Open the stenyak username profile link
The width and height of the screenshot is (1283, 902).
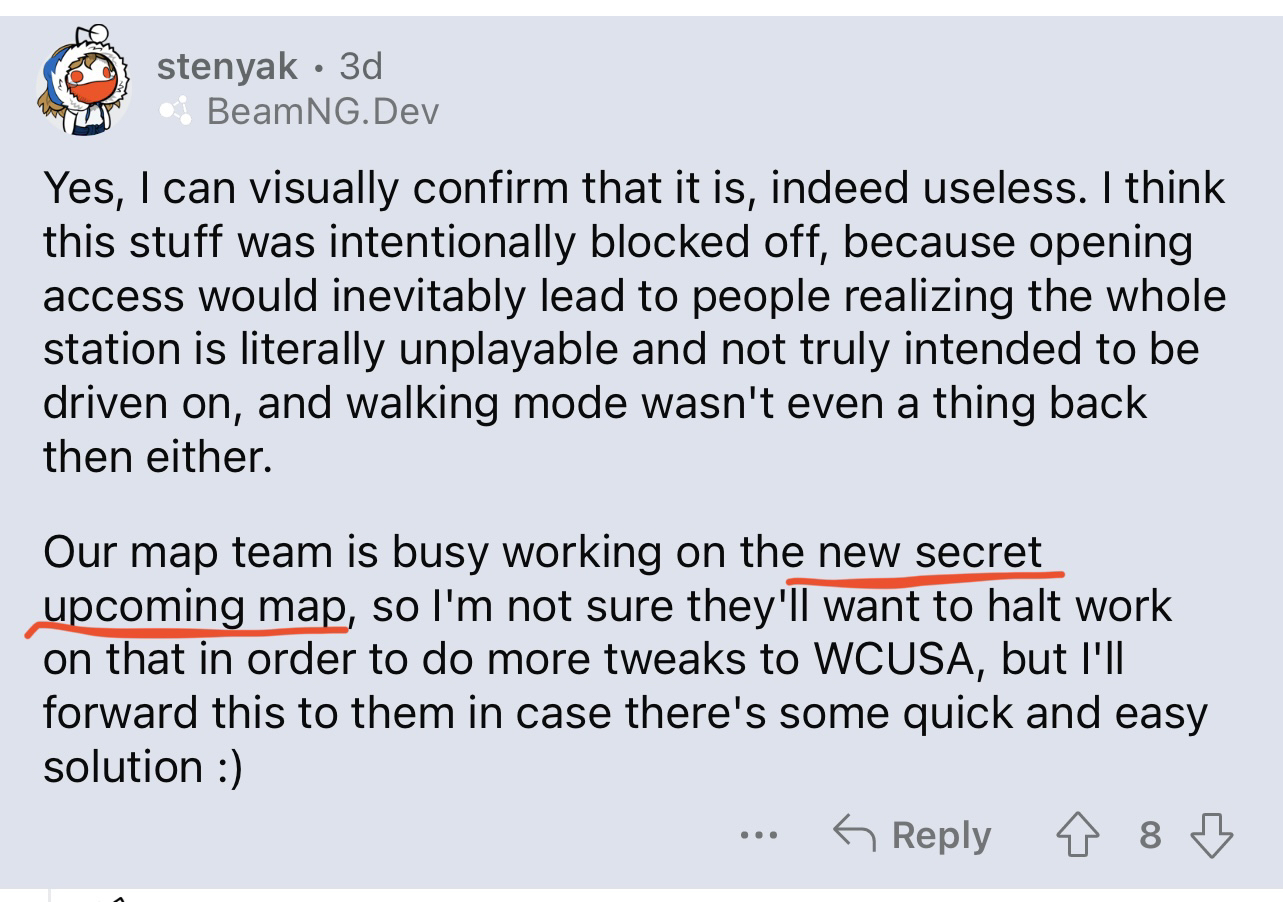pyautogui.click(x=227, y=67)
